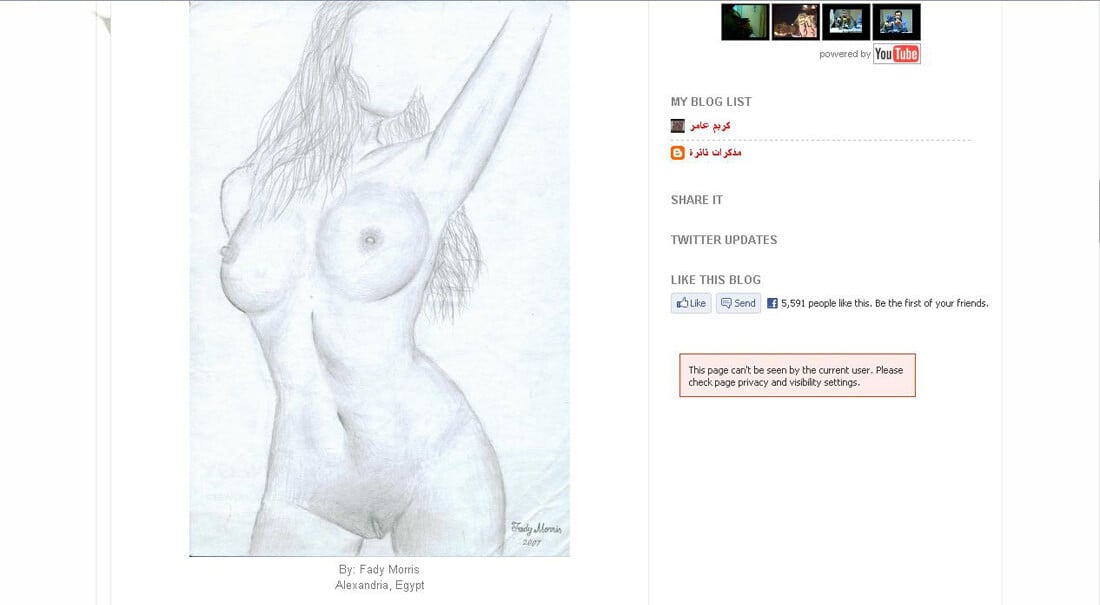Click the thumbs-up icon in the Like button
This screenshot has height=605, width=1100.
[682, 303]
